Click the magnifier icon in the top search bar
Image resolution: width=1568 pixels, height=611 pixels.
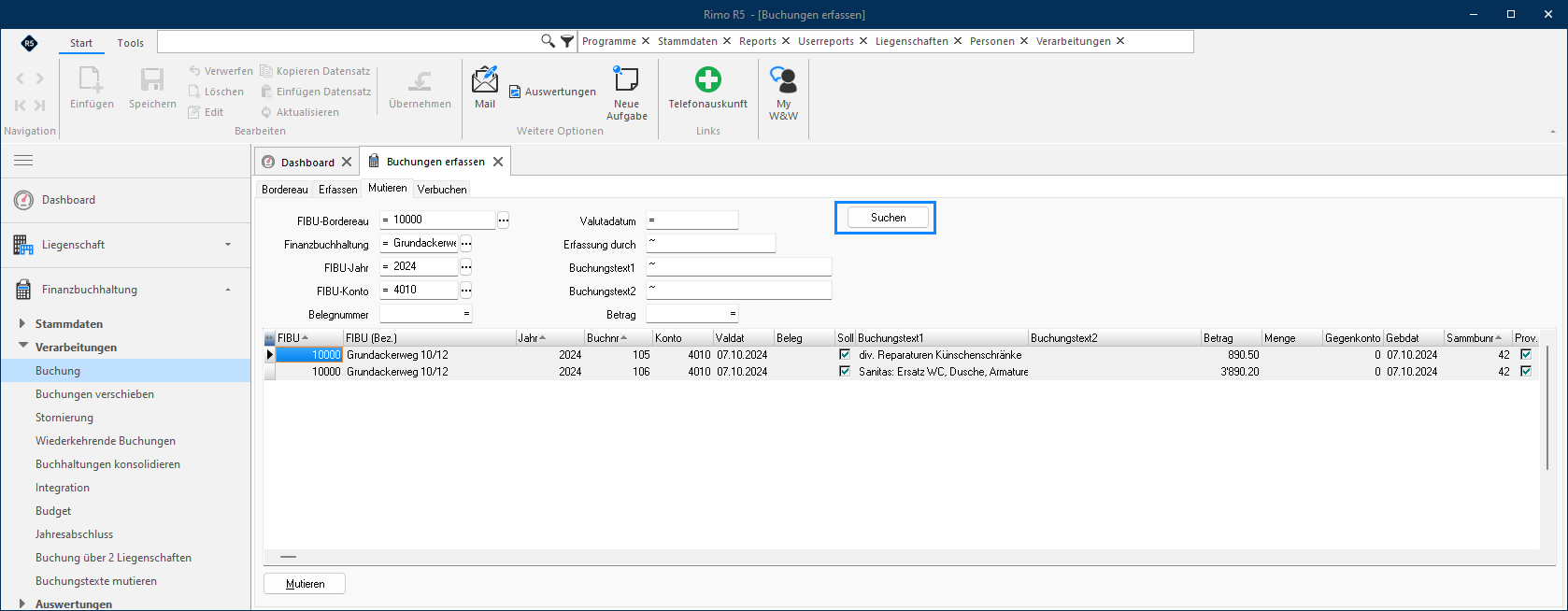pyautogui.click(x=548, y=41)
